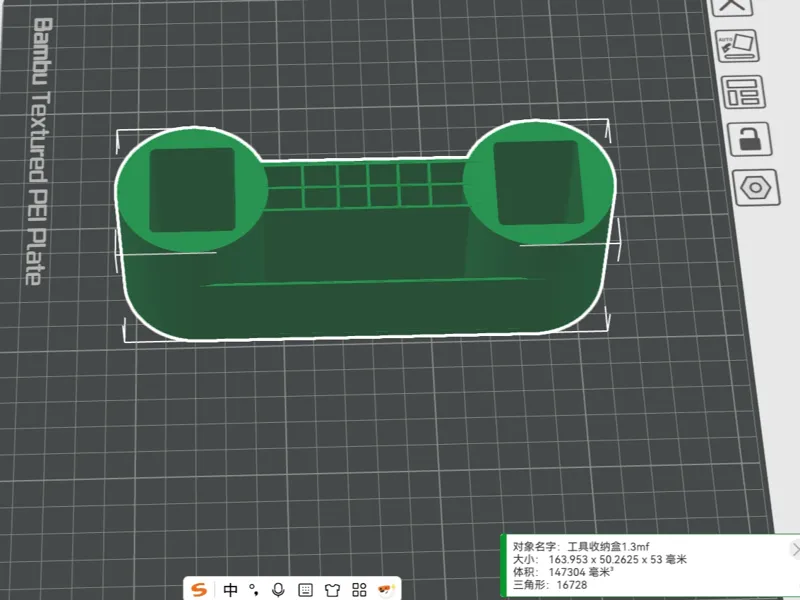Click the cartoon avatar icon in input bar
The width and height of the screenshot is (800, 600).
point(386,590)
